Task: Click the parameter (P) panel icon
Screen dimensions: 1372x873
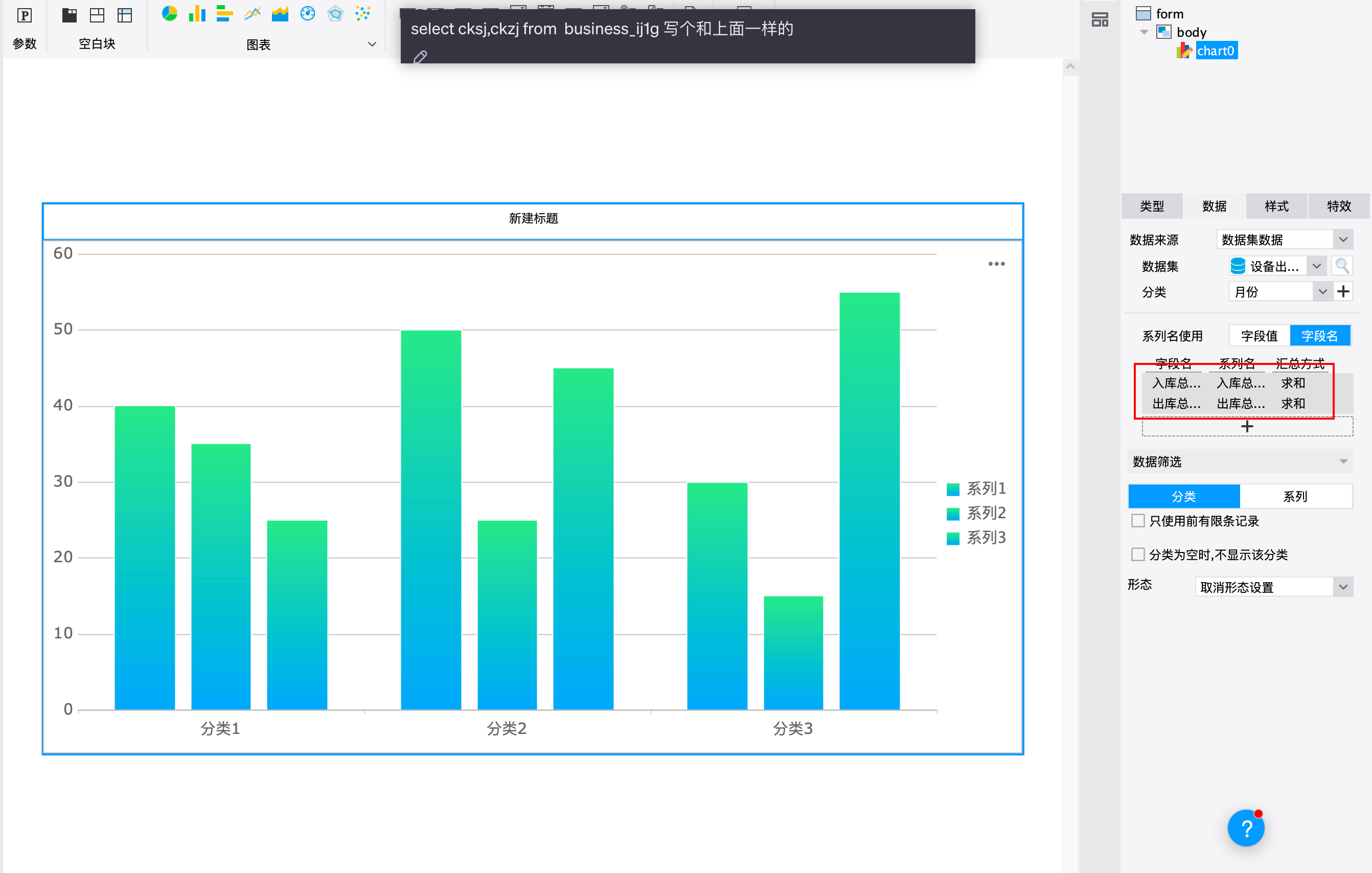Action: tap(25, 15)
